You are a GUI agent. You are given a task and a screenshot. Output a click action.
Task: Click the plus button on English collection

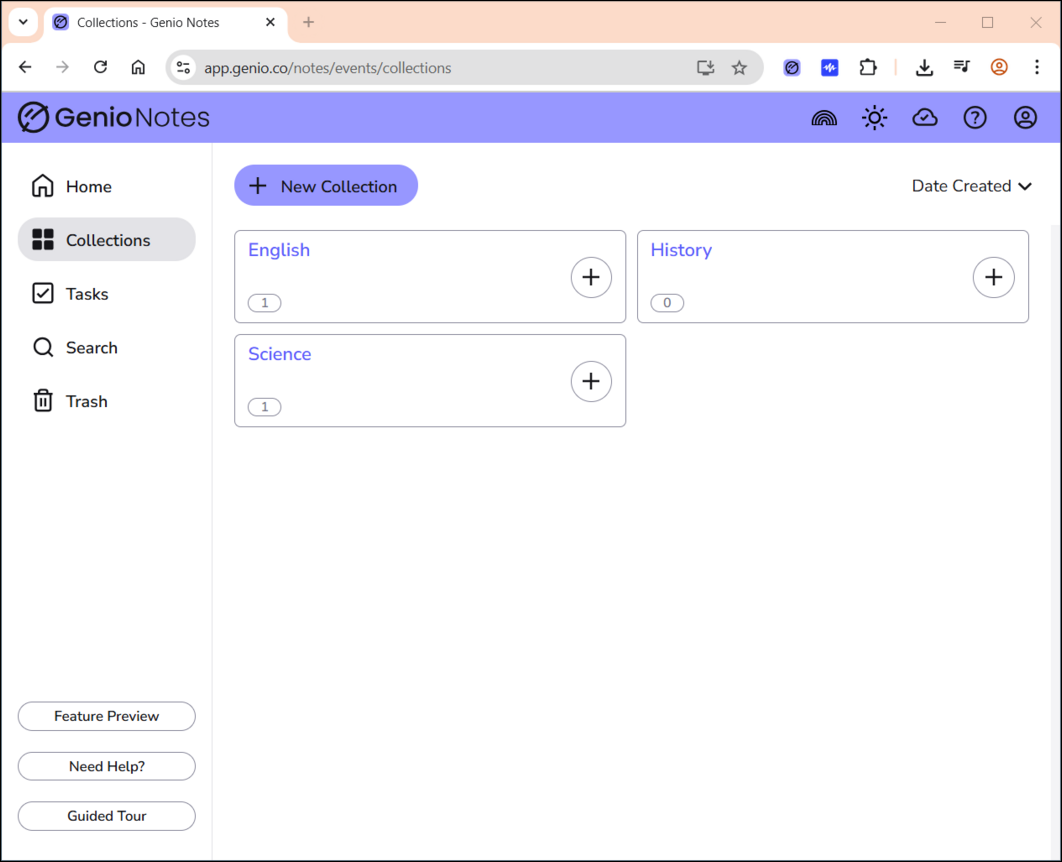pyautogui.click(x=591, y=277)
